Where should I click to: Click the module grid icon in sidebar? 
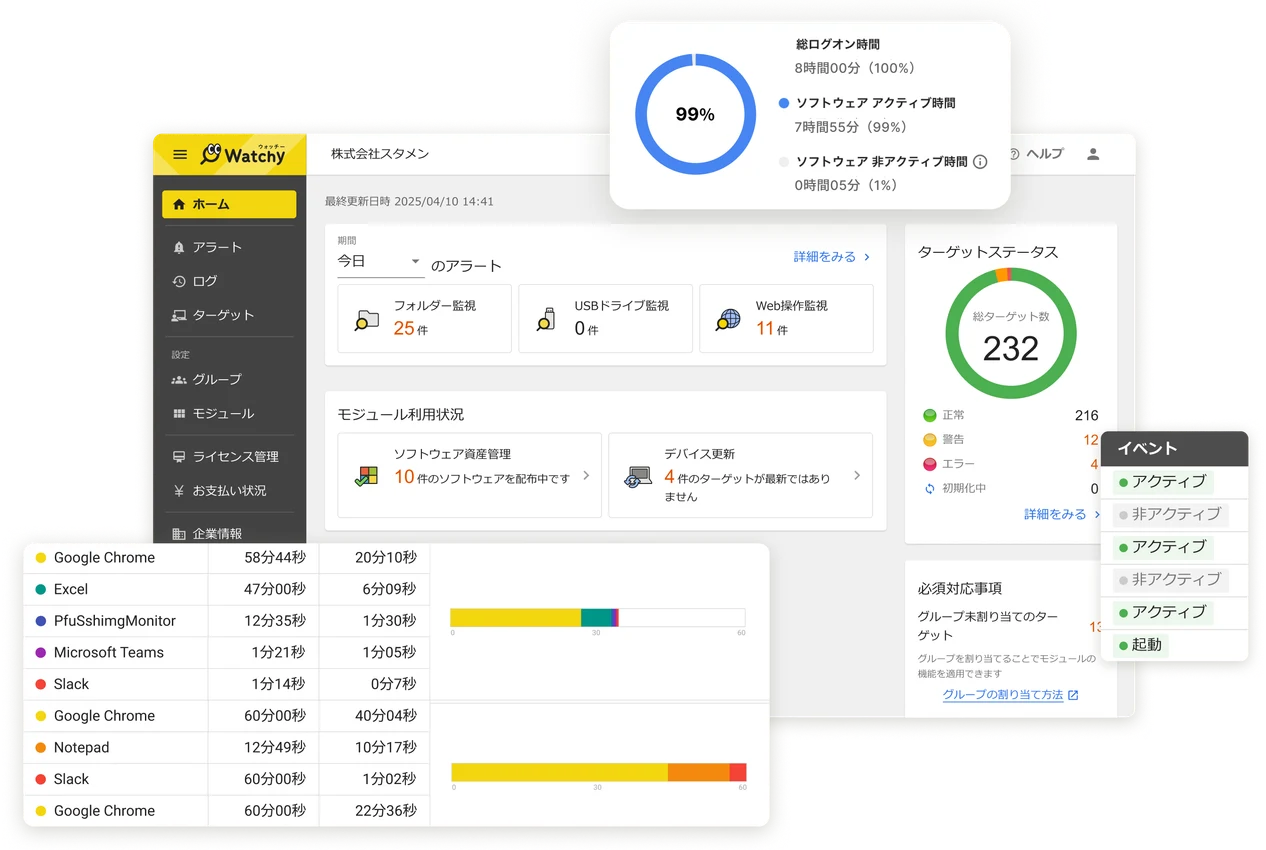pyautogui.click(x=179, y=414)
